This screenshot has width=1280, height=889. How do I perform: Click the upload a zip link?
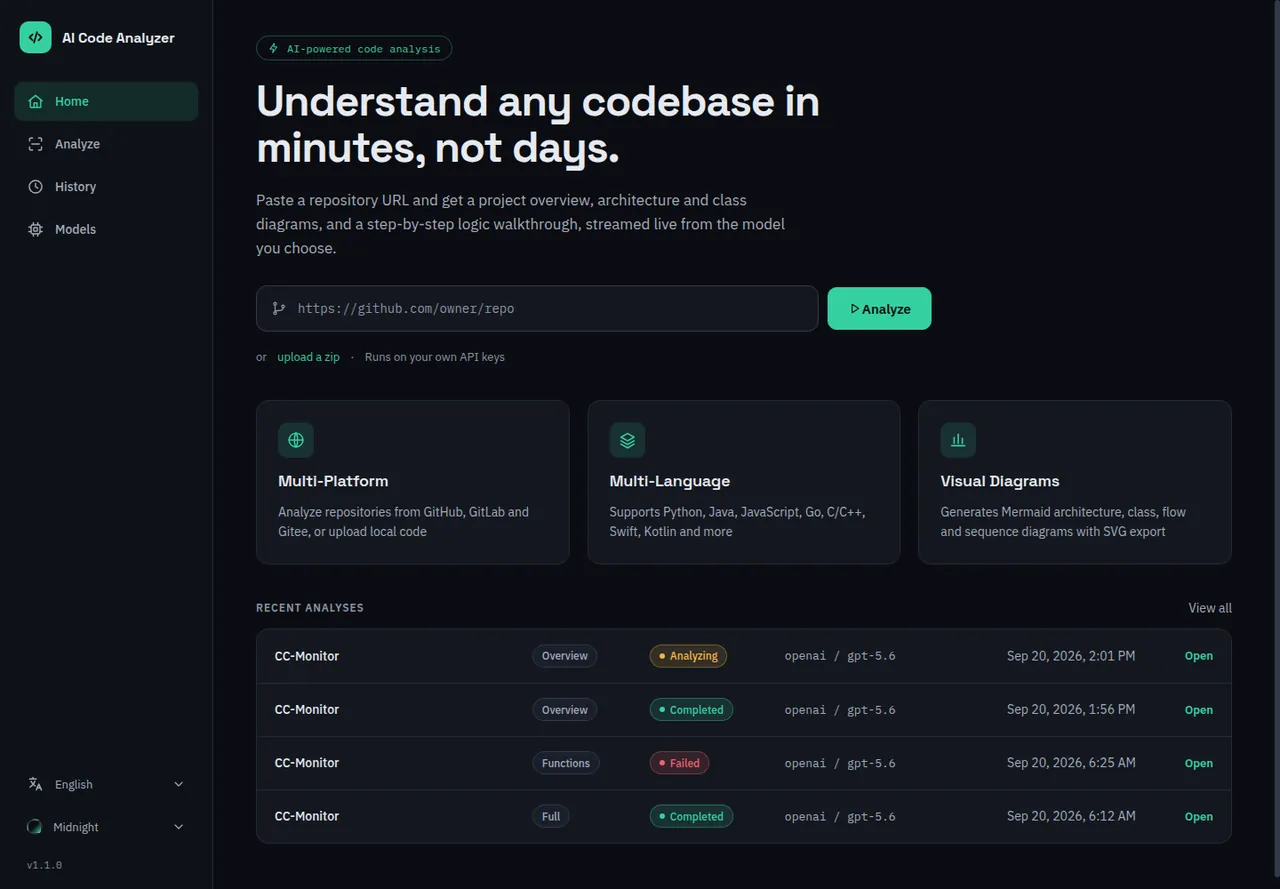(x=308, y=357)
